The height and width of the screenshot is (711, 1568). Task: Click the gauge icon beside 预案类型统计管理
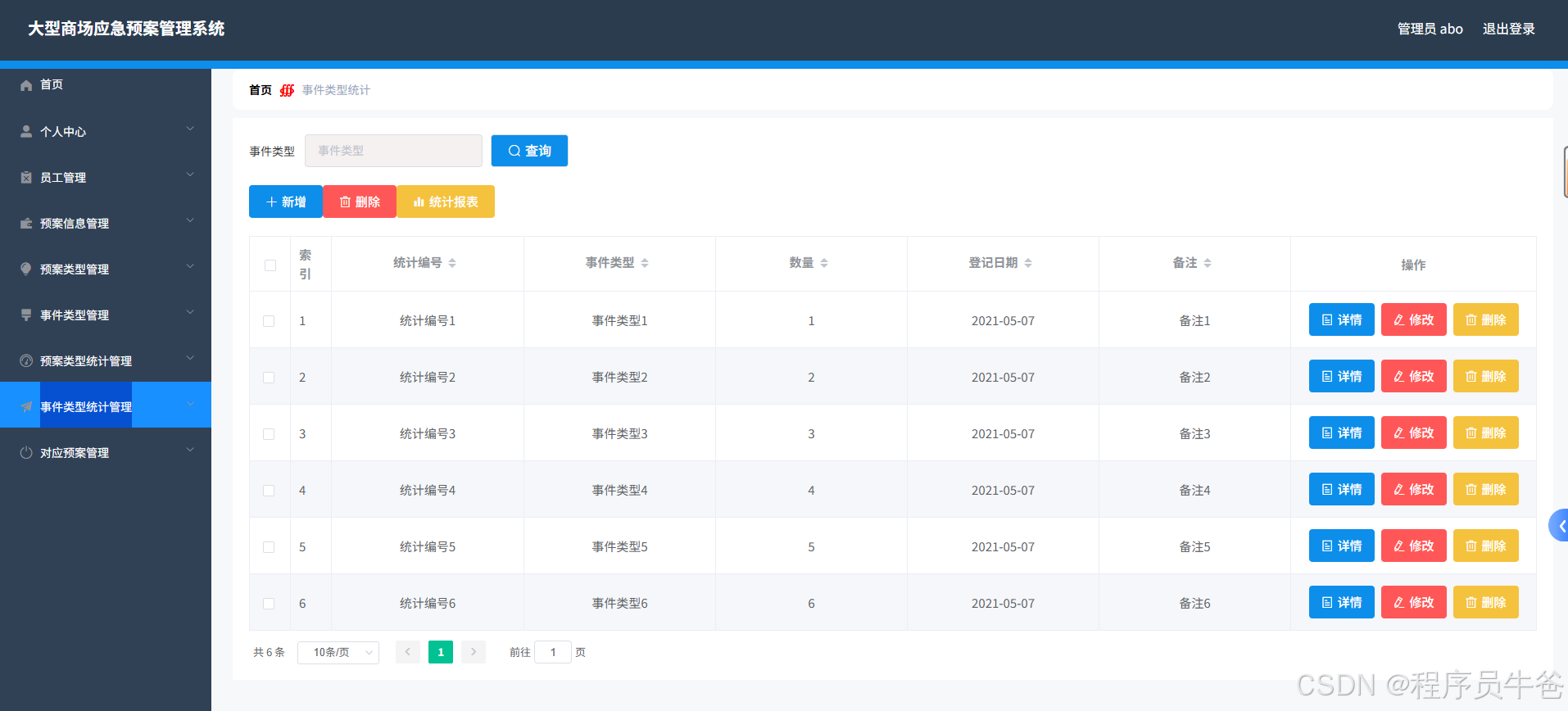pyautogui.click(x=26, y=360)
